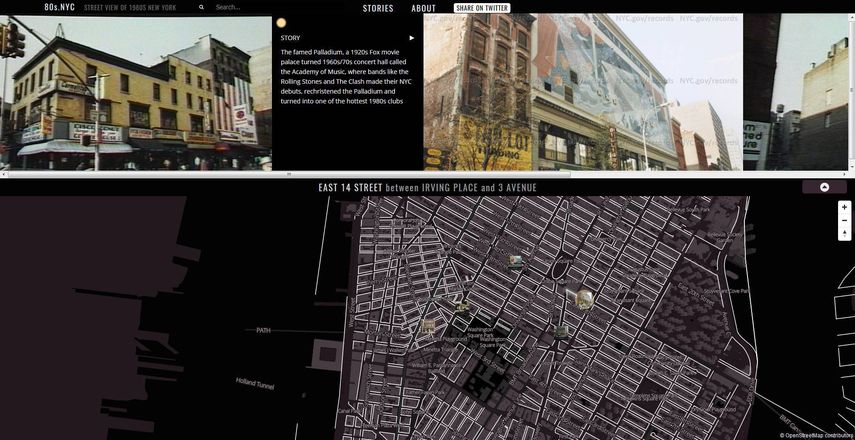Click the photo strip scroll-left arrow
The width and height of the screenshot is (855, 440).
point(3,174)
